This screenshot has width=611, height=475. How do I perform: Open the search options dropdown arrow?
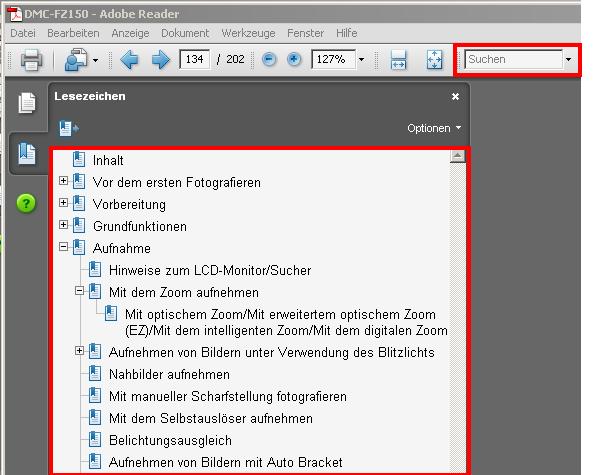pos(569,60)
